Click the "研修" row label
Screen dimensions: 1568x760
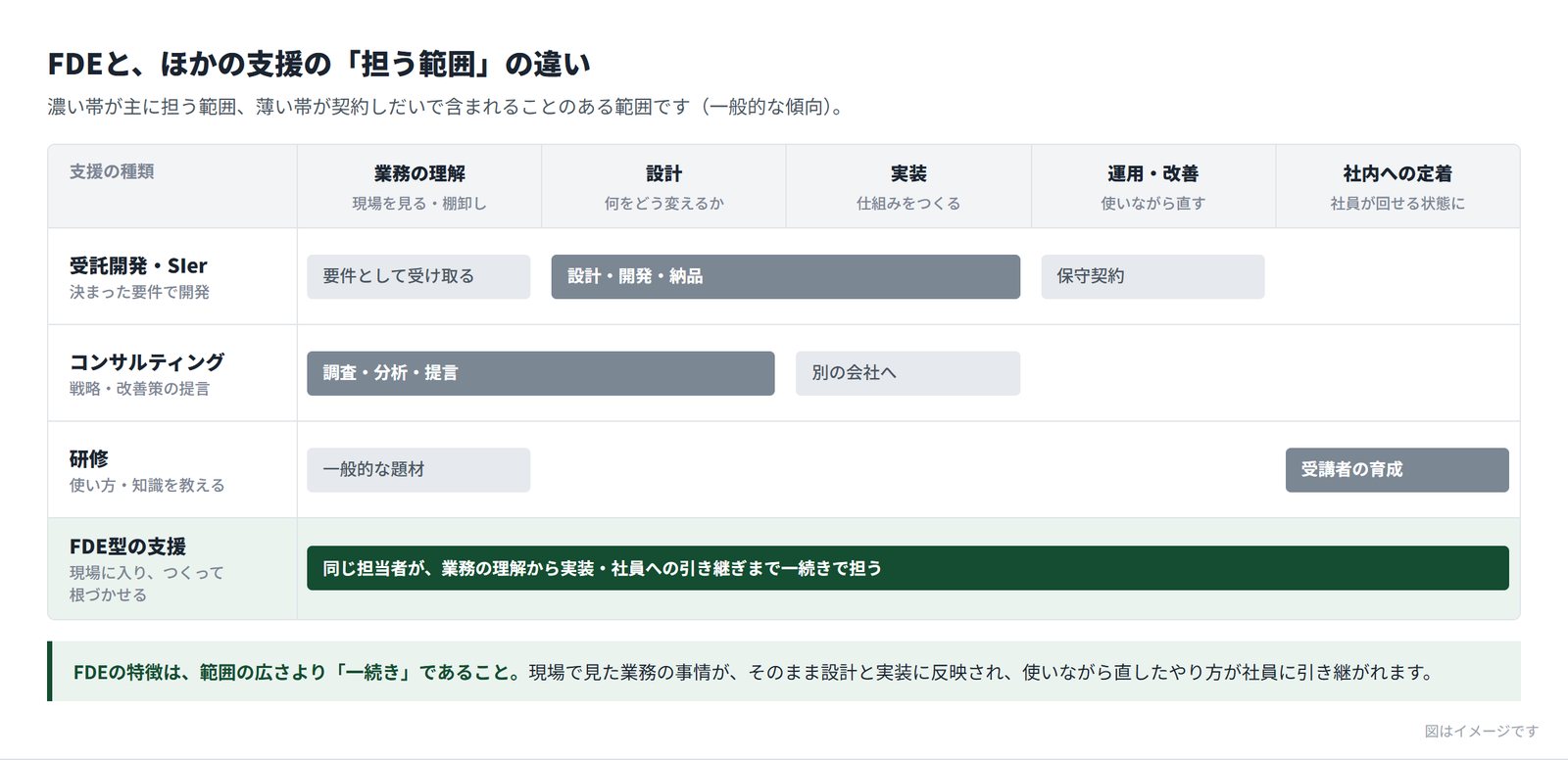89,458
